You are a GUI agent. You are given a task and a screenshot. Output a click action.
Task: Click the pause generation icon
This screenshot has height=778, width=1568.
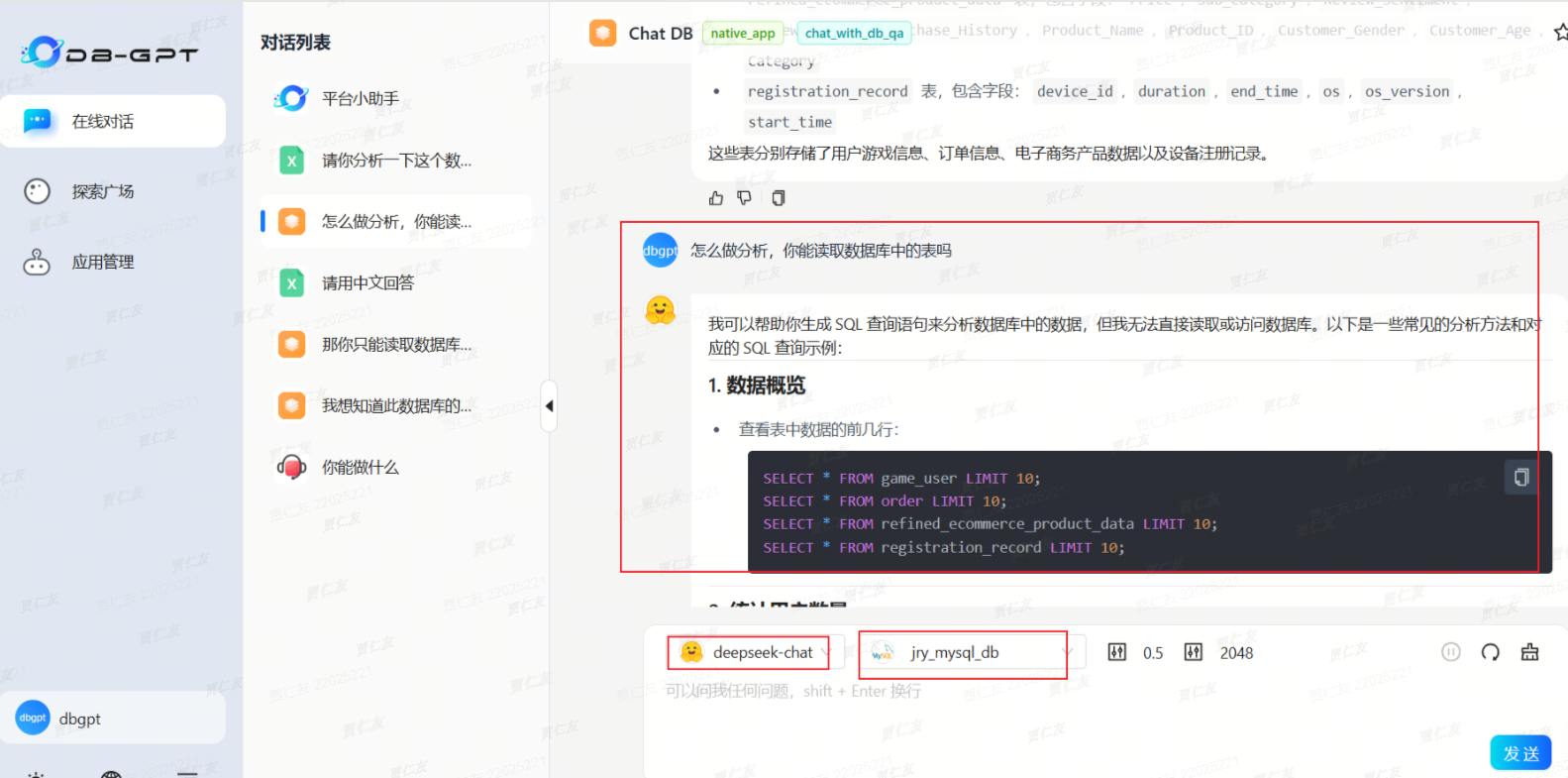1451,652
